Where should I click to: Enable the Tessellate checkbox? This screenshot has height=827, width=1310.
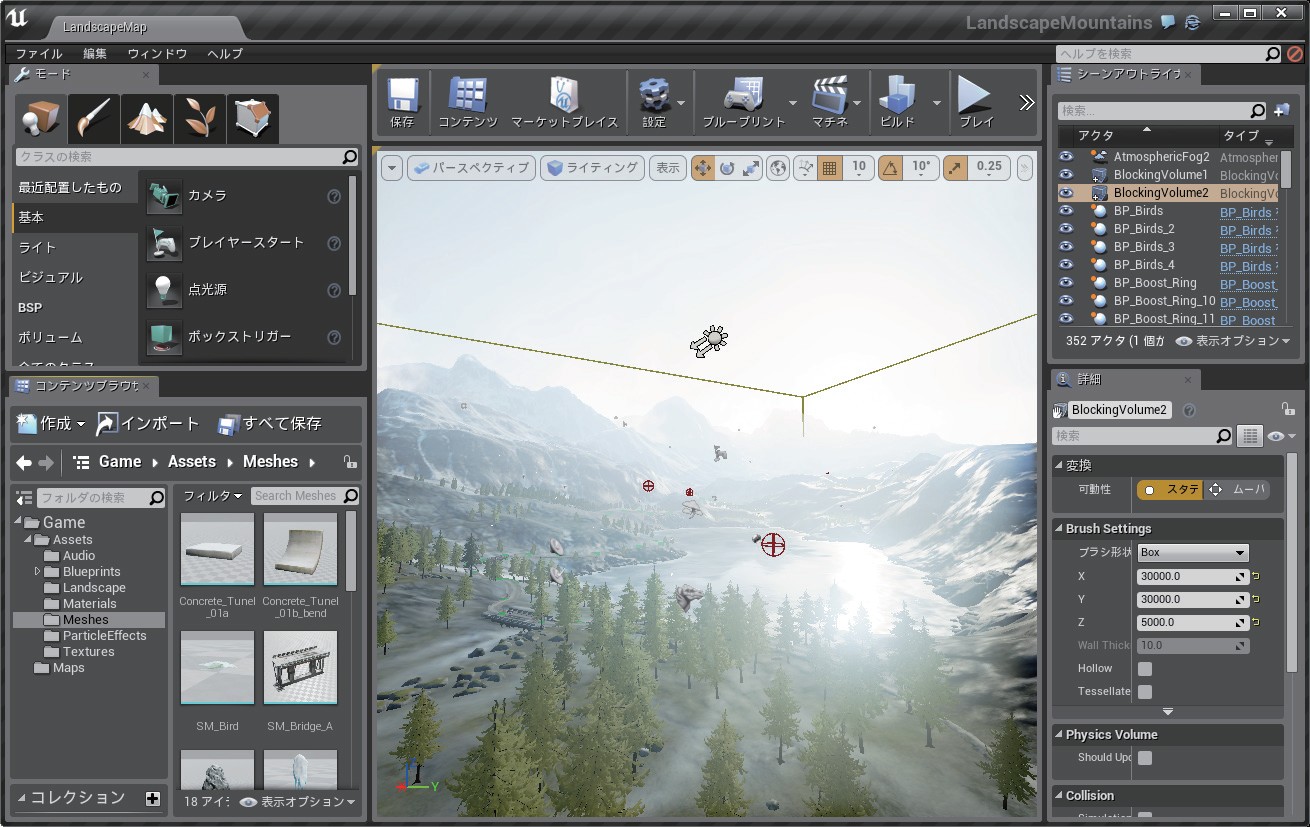pos(1145,692)
